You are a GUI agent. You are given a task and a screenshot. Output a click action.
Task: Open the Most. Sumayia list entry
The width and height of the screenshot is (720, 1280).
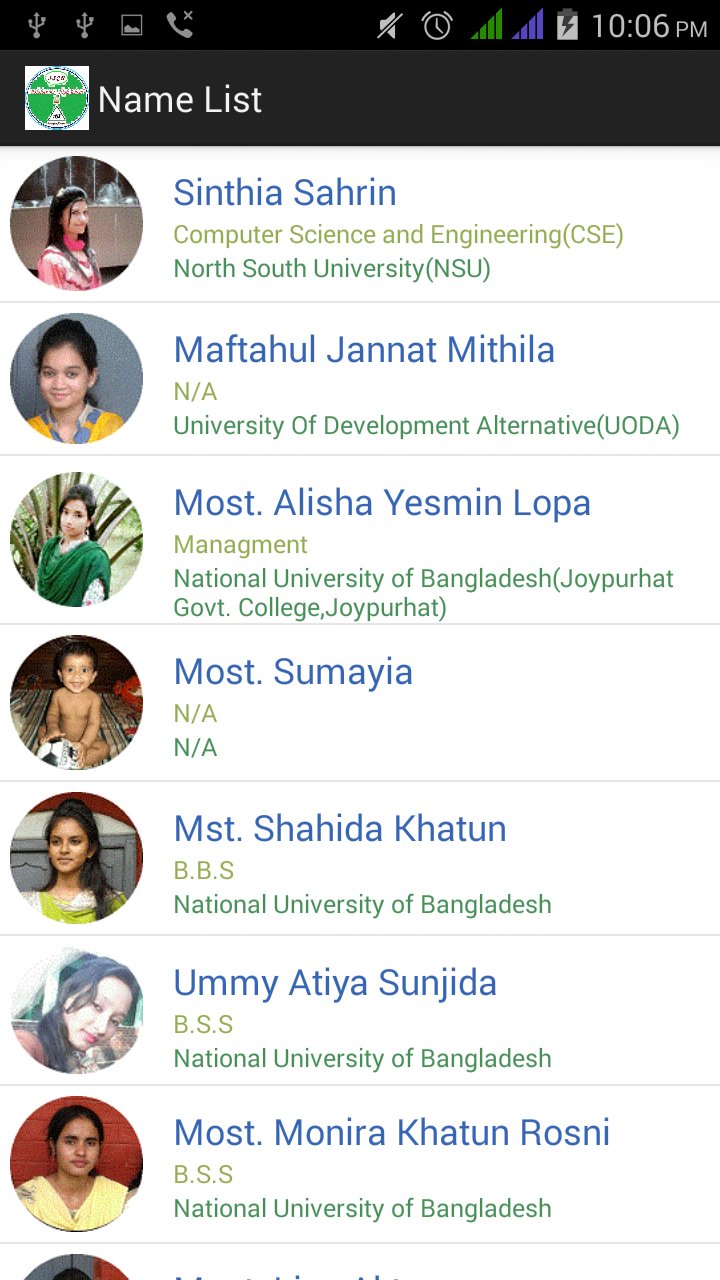coord(360,703)
